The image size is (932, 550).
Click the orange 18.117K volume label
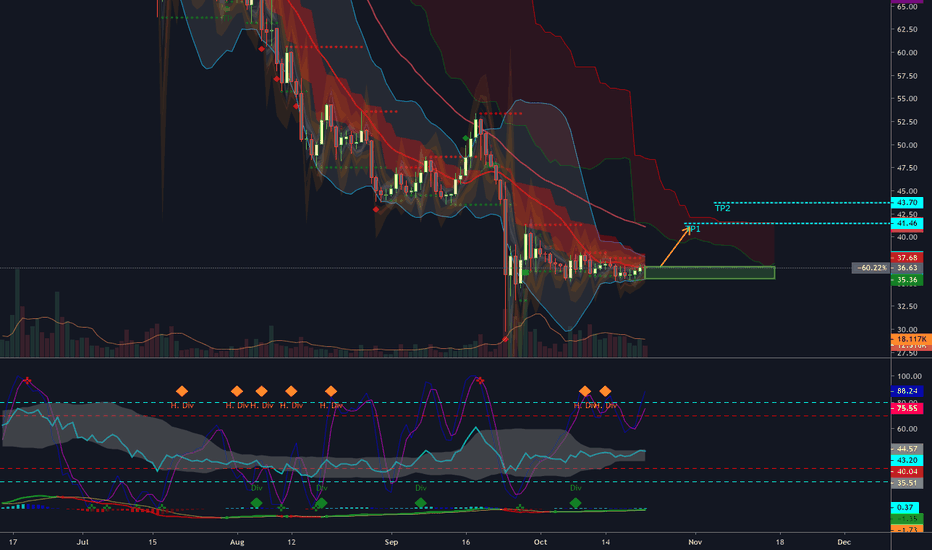coord(911,339)
